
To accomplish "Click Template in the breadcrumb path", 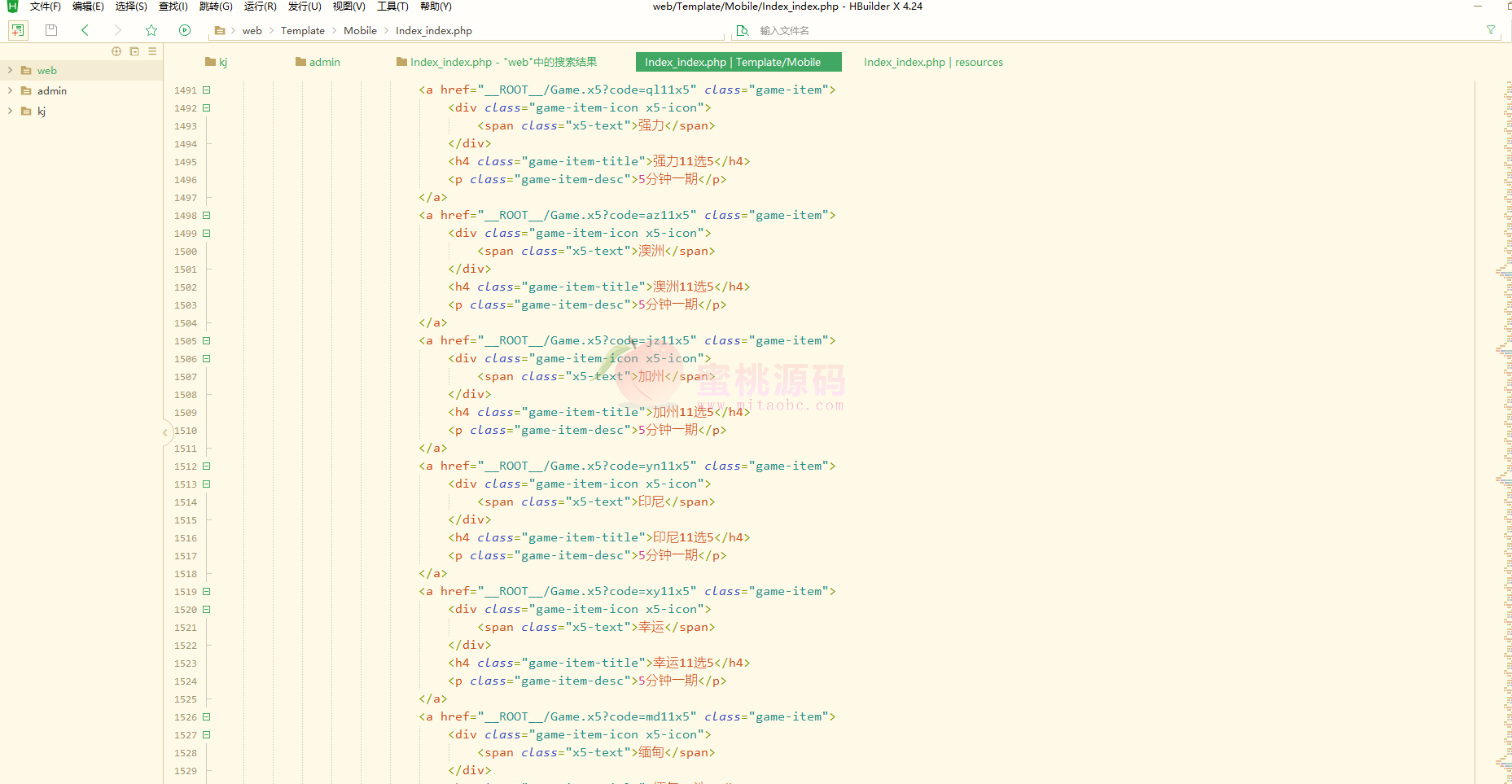I will 302,31.
